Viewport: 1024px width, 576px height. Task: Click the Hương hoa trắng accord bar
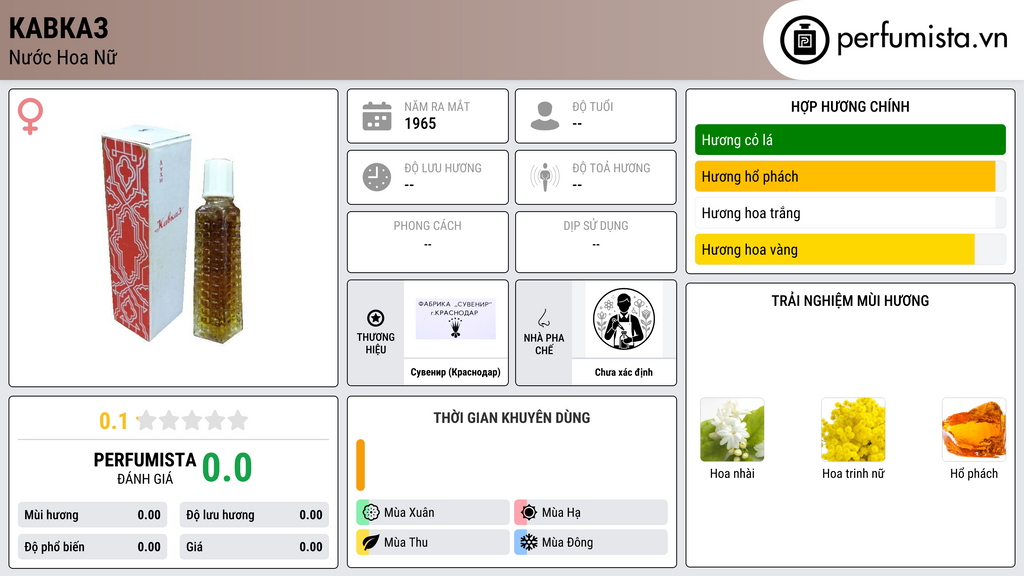coord(850,213)
